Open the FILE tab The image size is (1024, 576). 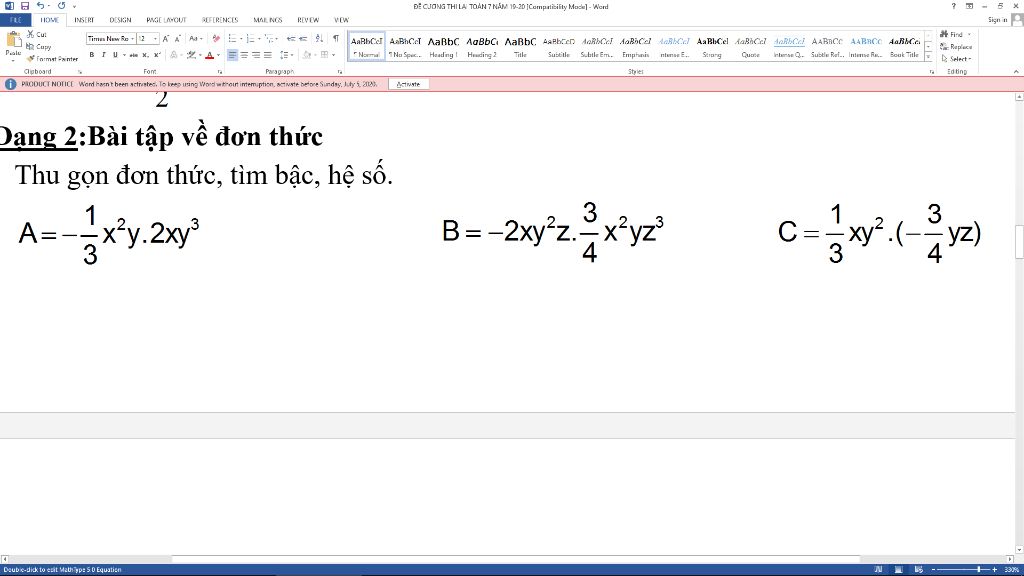click(x=16, y=20)
